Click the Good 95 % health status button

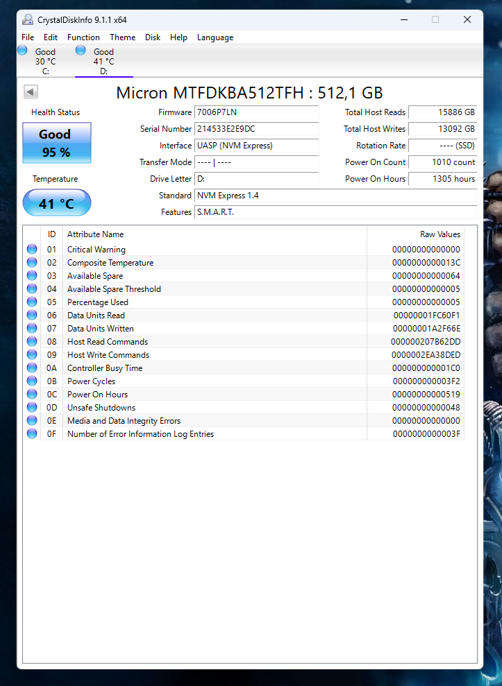(x=57, y=143)
